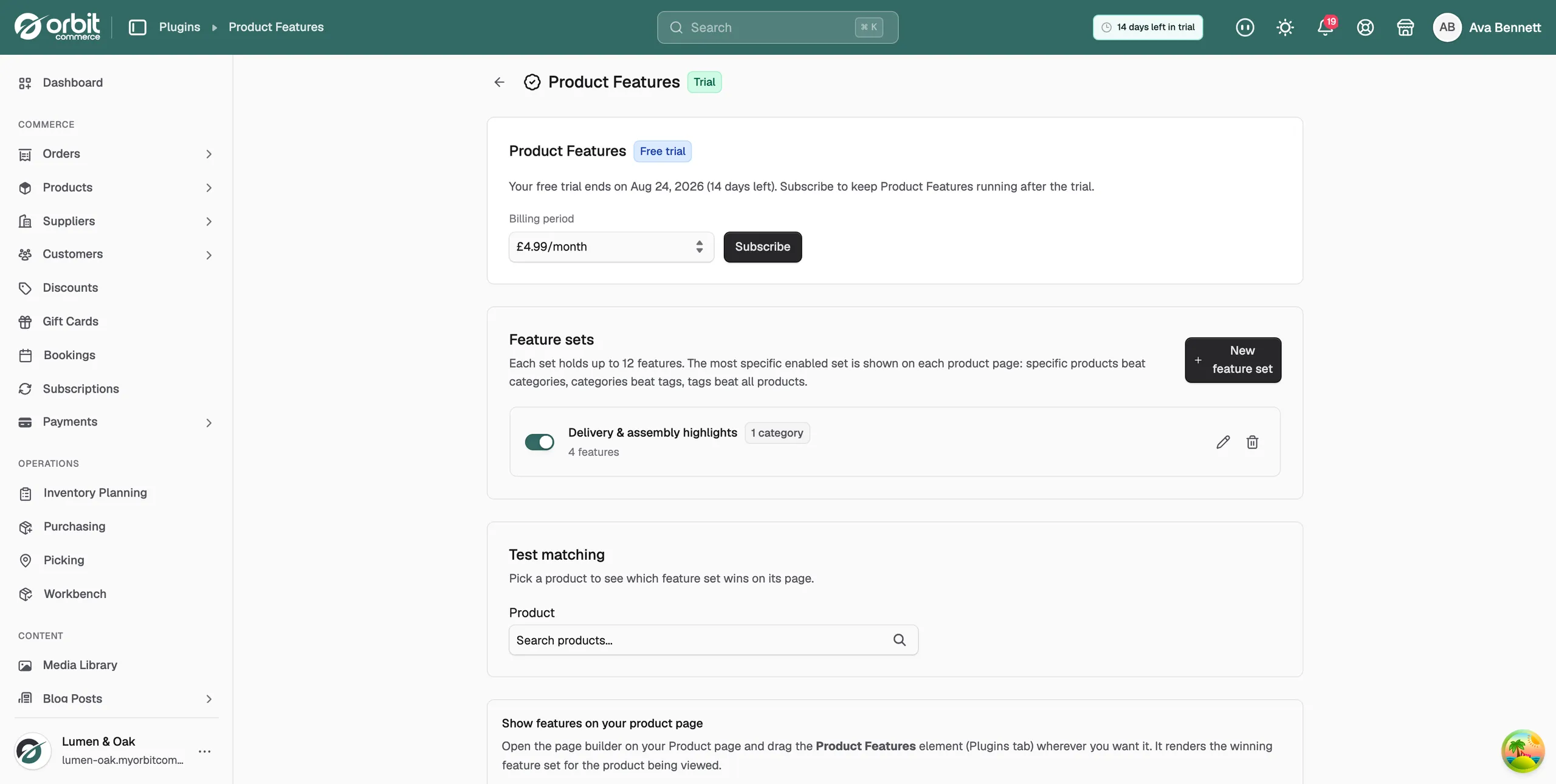Click the Subscribe button
Image resolution: width=1556 pixels, height=784 pixels.
coord(762,247)
